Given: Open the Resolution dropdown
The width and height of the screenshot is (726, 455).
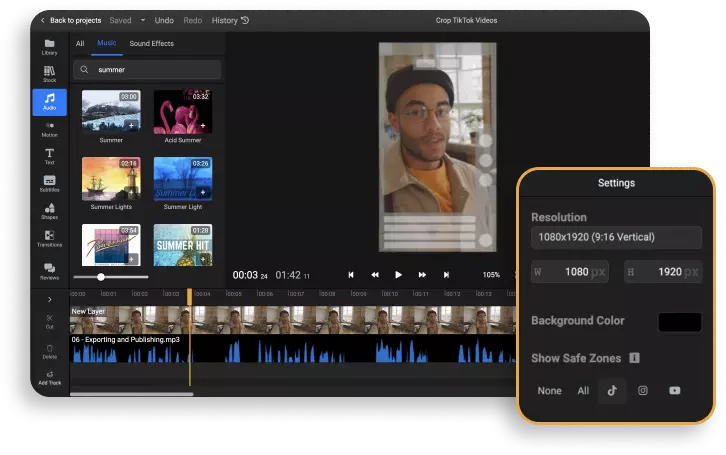Looking at the screenshot, I should point(616,237).
